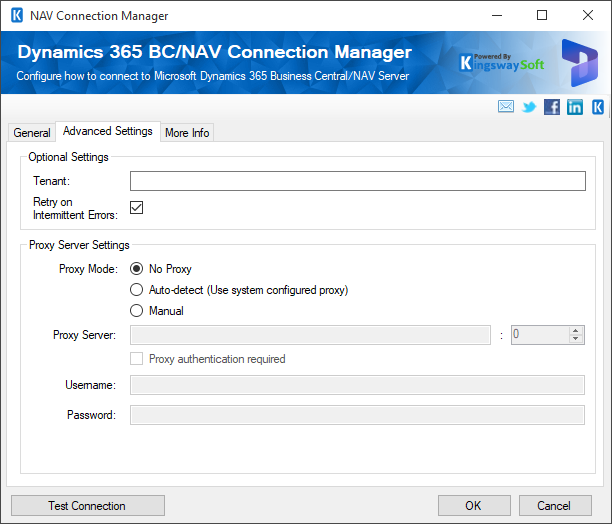The width and height of the screenshot is (612, 524).
Task: Select the Advanced Settings tab
Action: click(108, 131)
